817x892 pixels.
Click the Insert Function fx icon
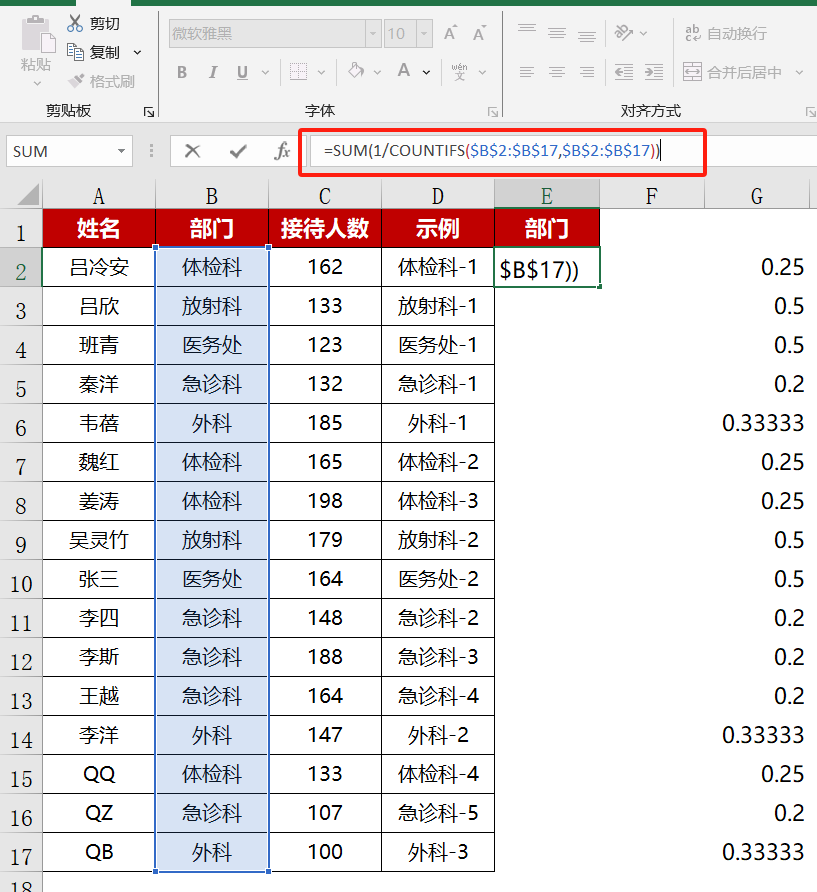point(282,151)
